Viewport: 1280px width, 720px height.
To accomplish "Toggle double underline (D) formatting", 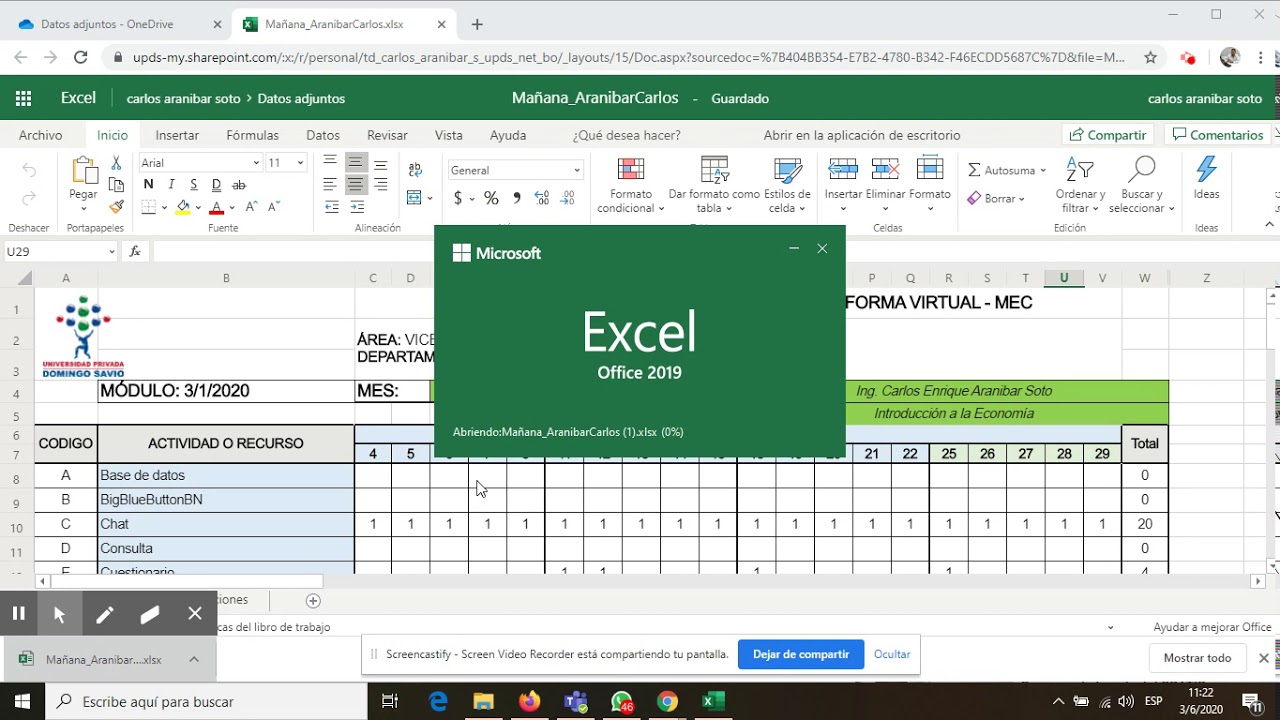I will coord(216,184).
